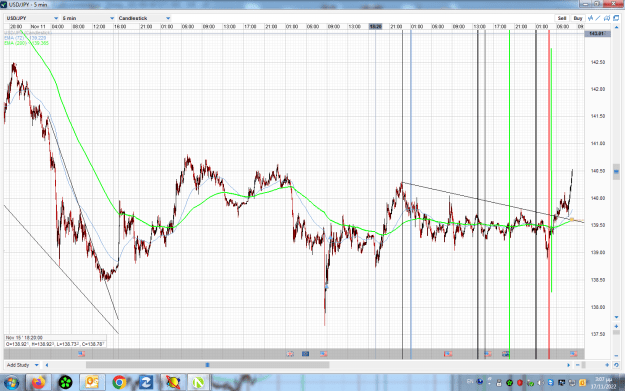This screenshot has height=391, width=625.
Task: Open Firefox from the taskbar
Action: 39,383
